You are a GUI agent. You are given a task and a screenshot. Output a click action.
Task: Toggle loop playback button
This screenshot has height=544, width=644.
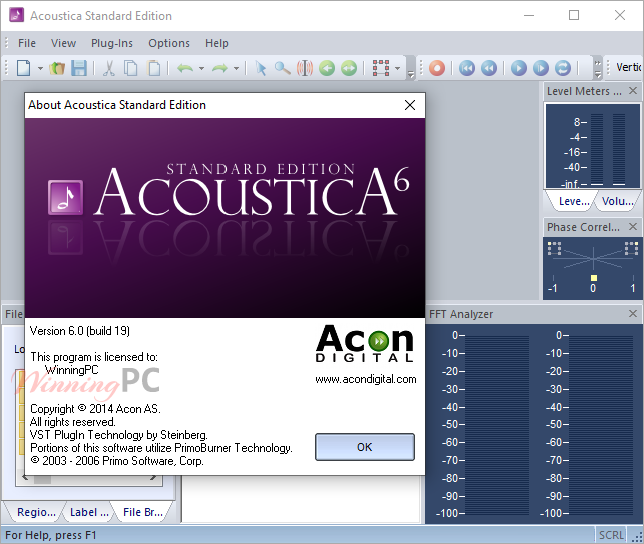(563, 68)
